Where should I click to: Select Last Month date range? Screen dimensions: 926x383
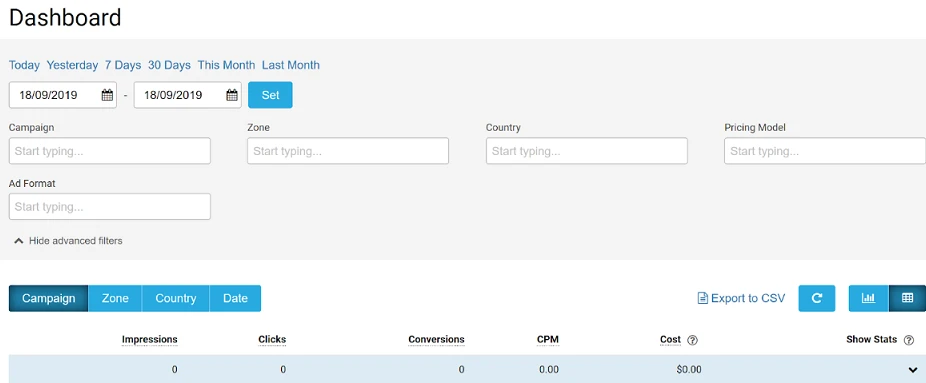pos(291,65)
